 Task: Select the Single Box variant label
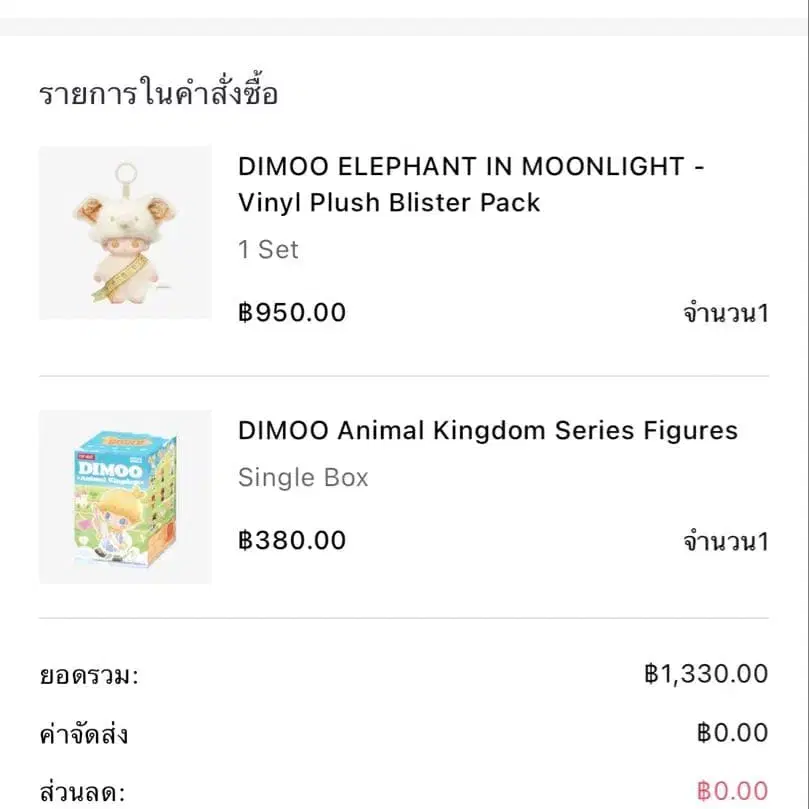pos(303,477)
